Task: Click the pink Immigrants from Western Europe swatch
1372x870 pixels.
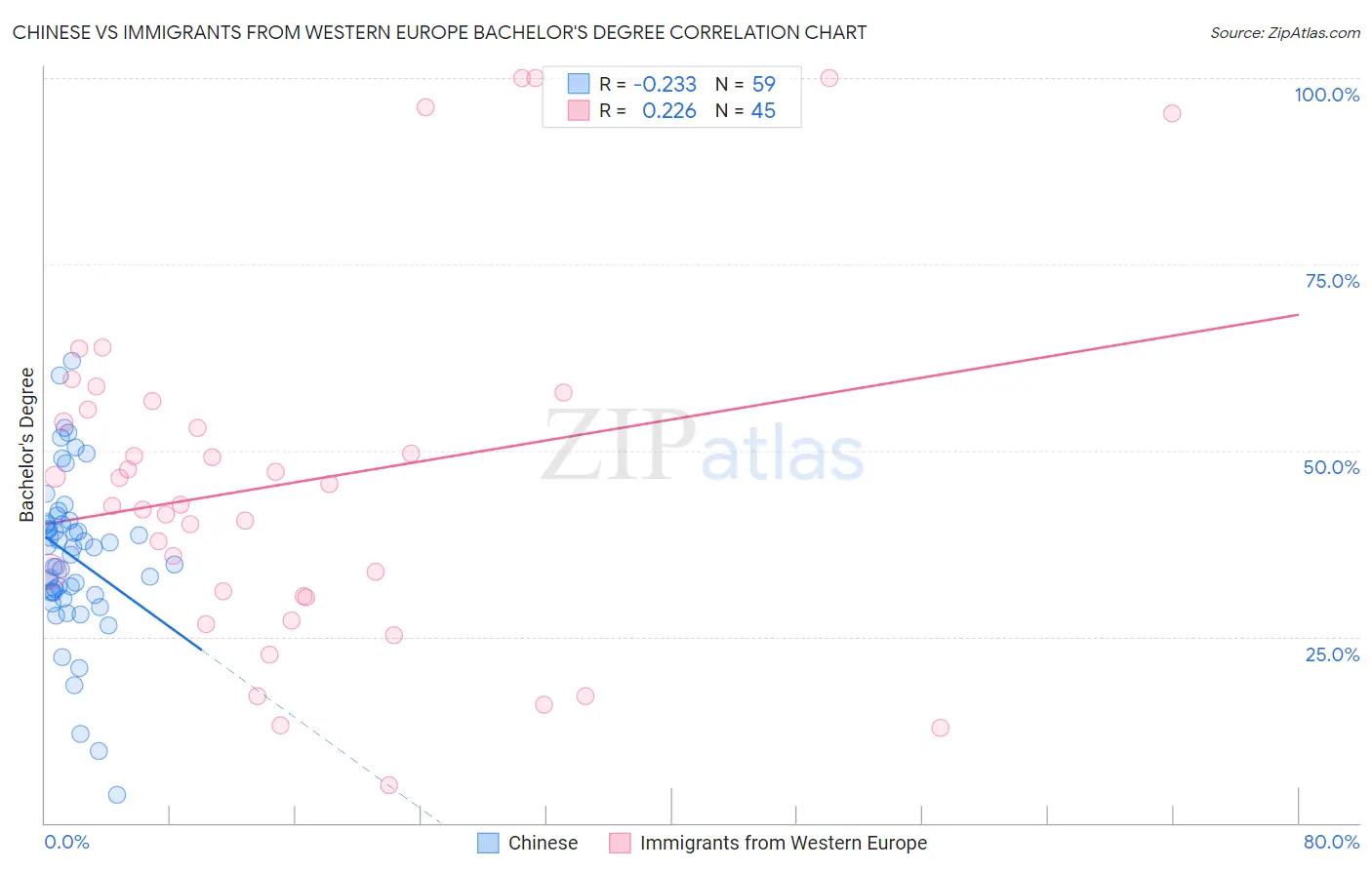Action: point(620,843)
